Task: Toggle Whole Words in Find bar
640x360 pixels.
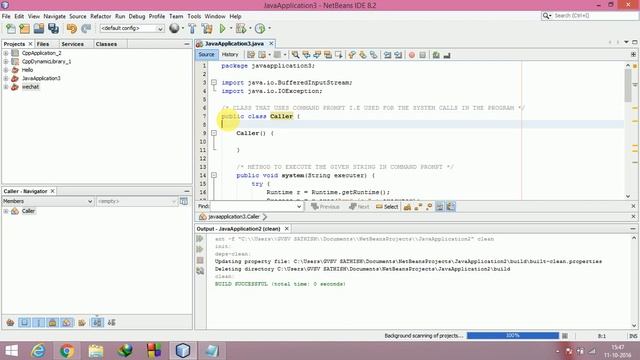Action: click(418, 207)
